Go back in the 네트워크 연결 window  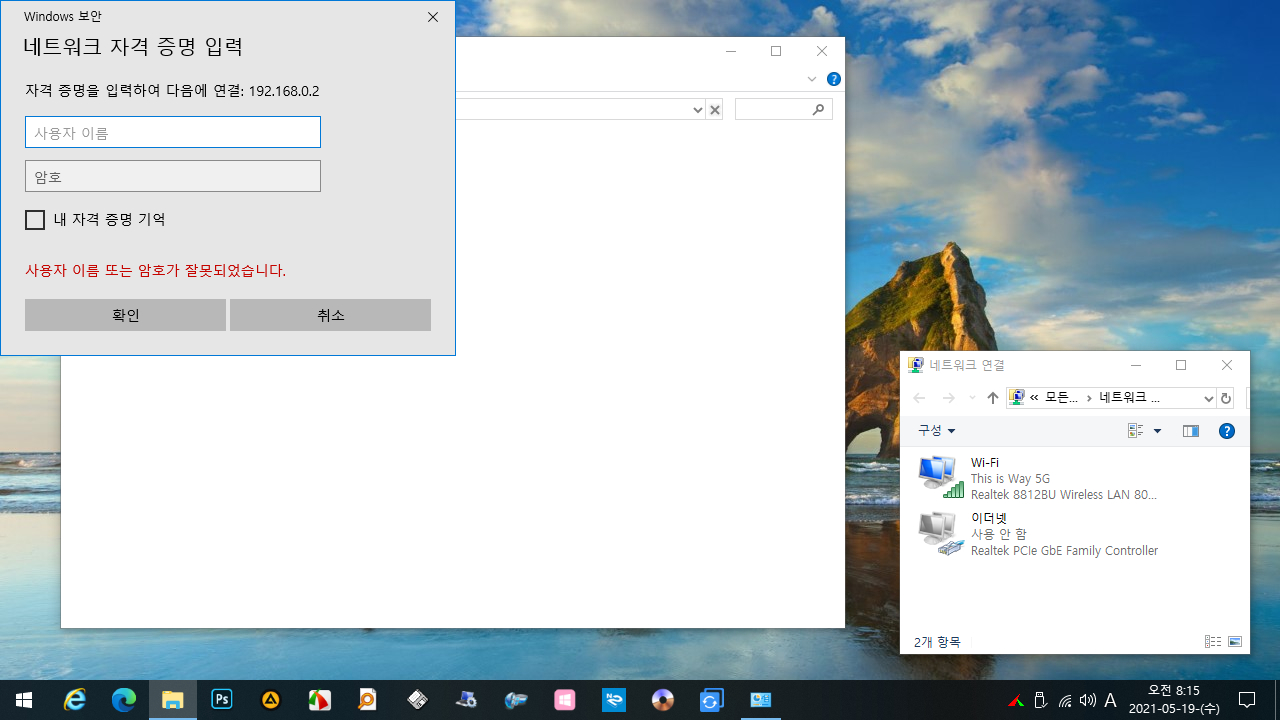(919, 398)
